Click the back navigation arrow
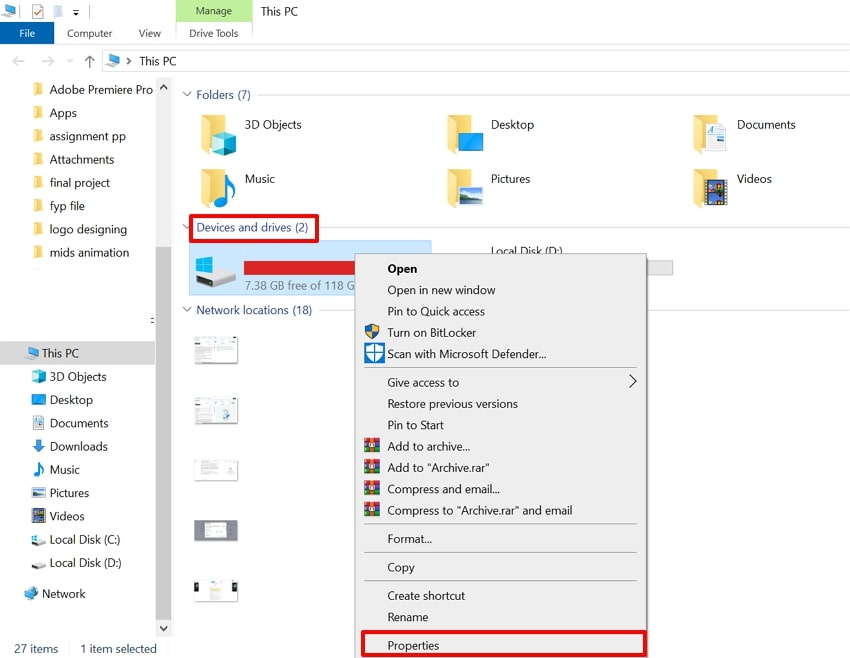 tap(18, 61)
